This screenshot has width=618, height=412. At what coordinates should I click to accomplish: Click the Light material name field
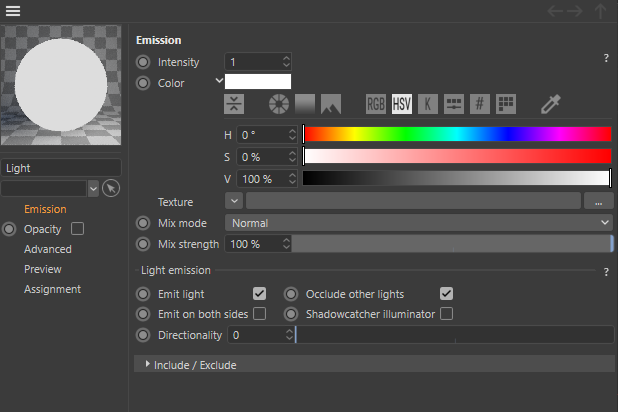(x=61, y=168)
